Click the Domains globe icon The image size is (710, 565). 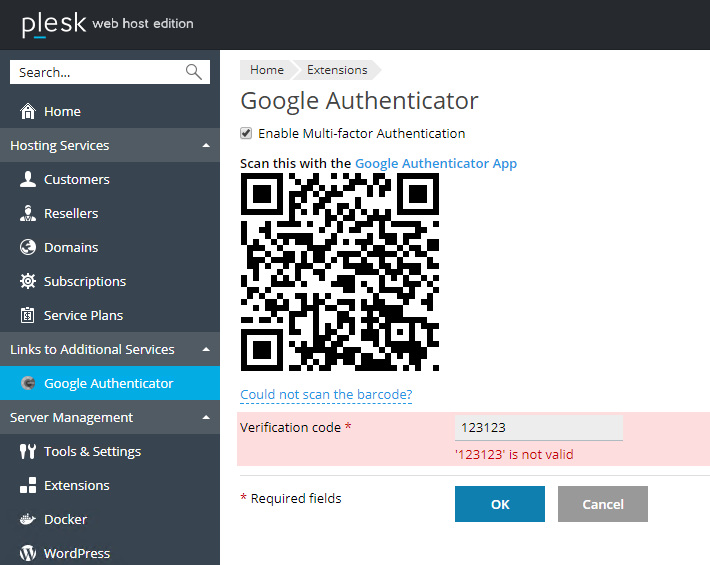28,247
